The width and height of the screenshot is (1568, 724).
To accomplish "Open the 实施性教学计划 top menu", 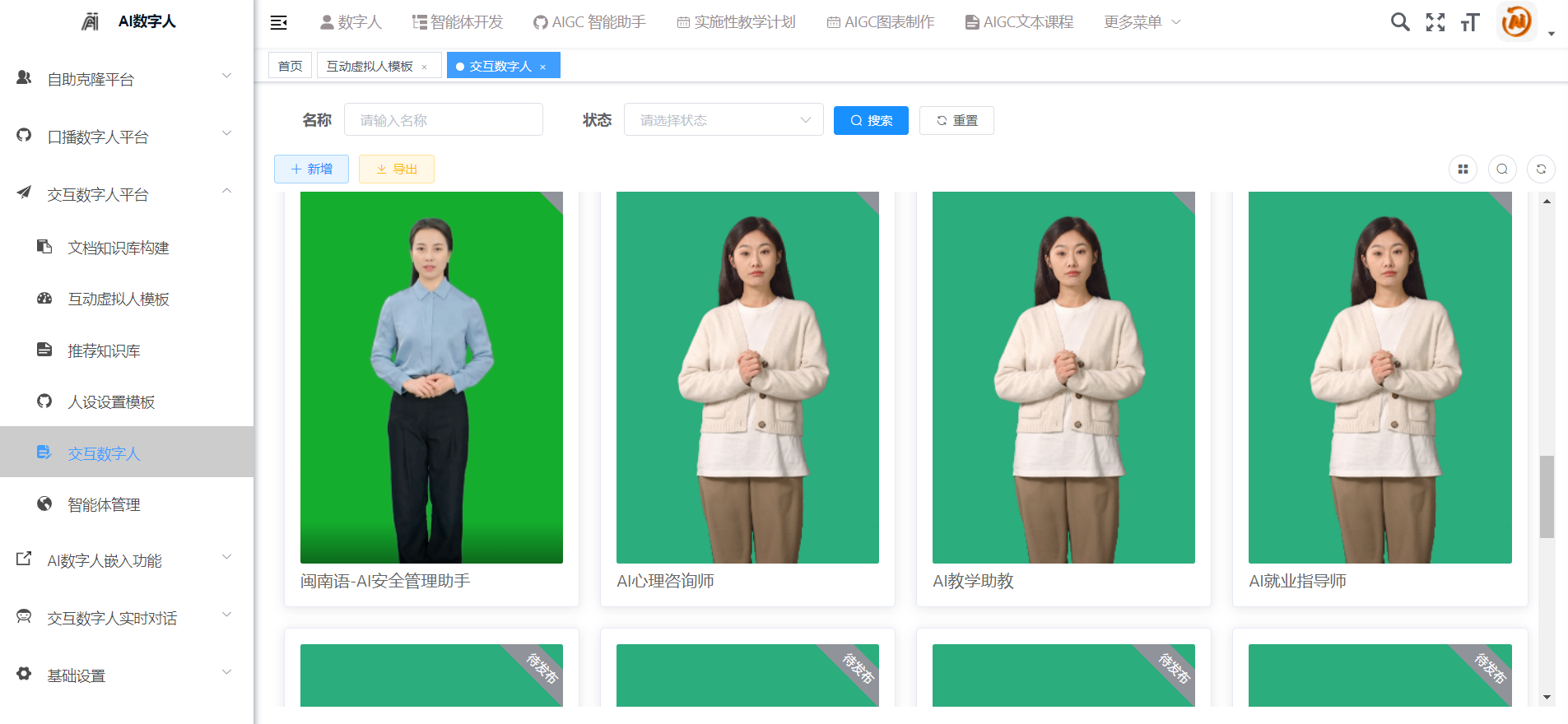I will [x=737, y=22].
